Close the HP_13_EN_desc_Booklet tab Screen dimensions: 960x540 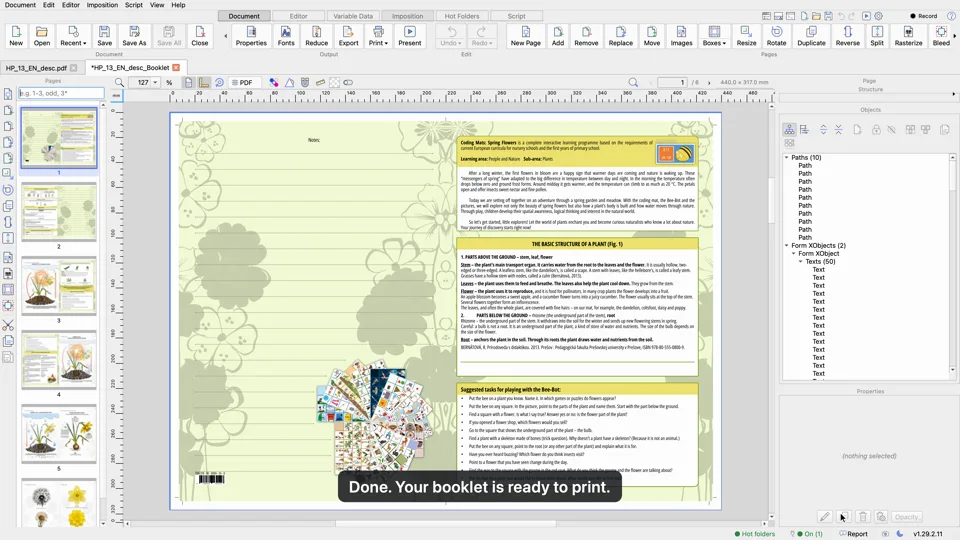(176, 67)
